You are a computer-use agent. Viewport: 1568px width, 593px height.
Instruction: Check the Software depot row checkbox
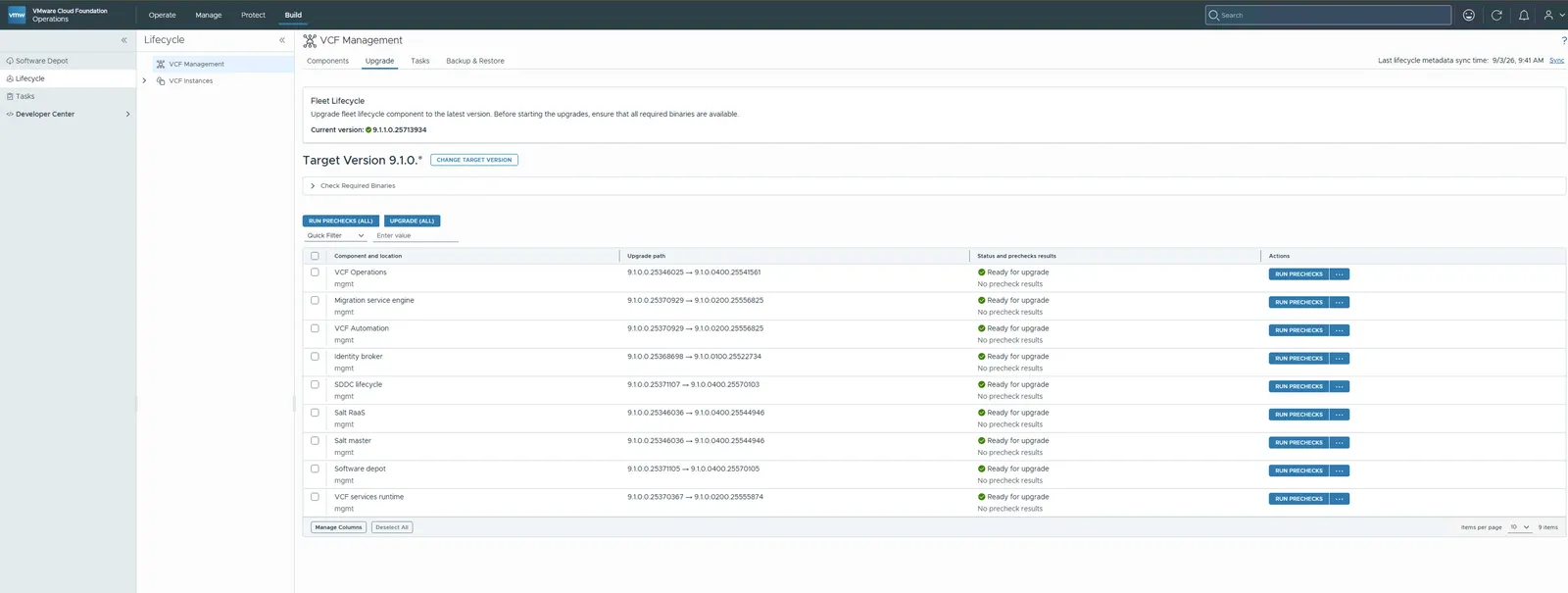point(315,469)
